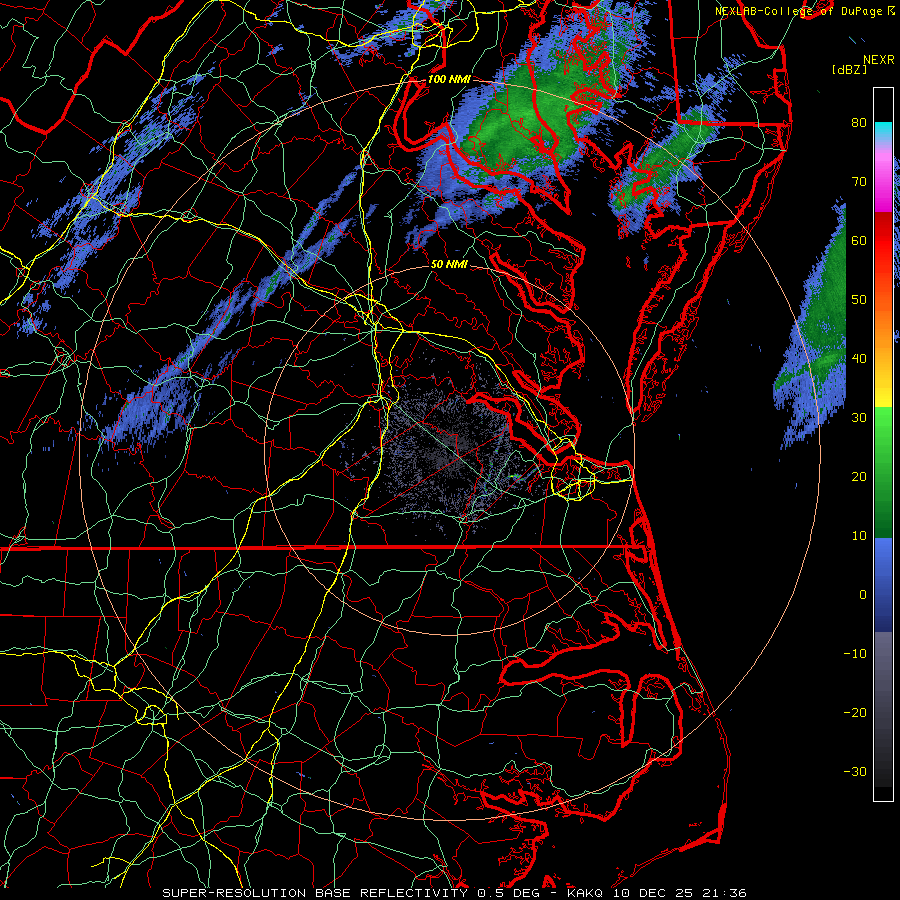Click the NEXR label above color scale

879,60
